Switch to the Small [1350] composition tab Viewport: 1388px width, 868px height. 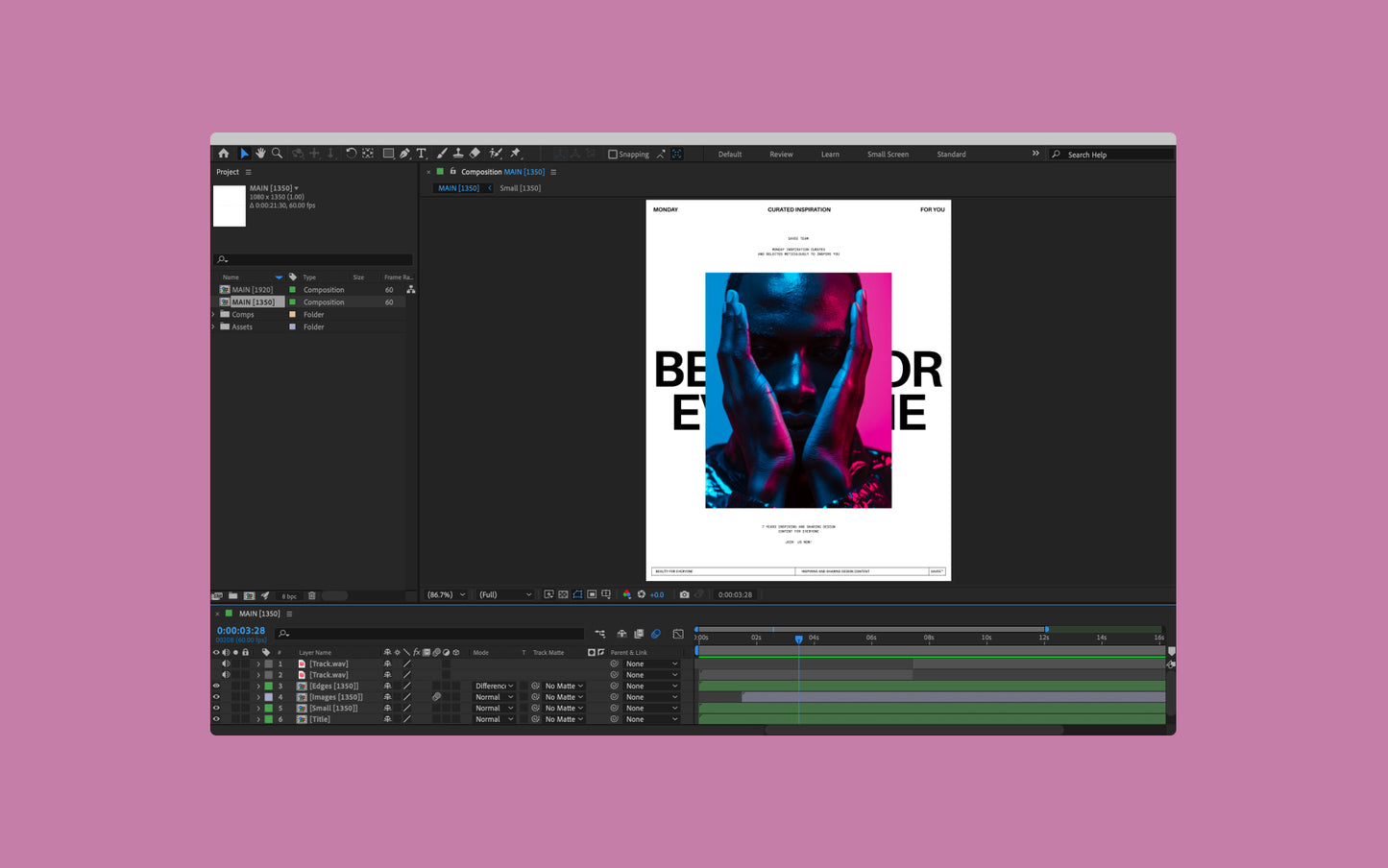coord(520,188)
